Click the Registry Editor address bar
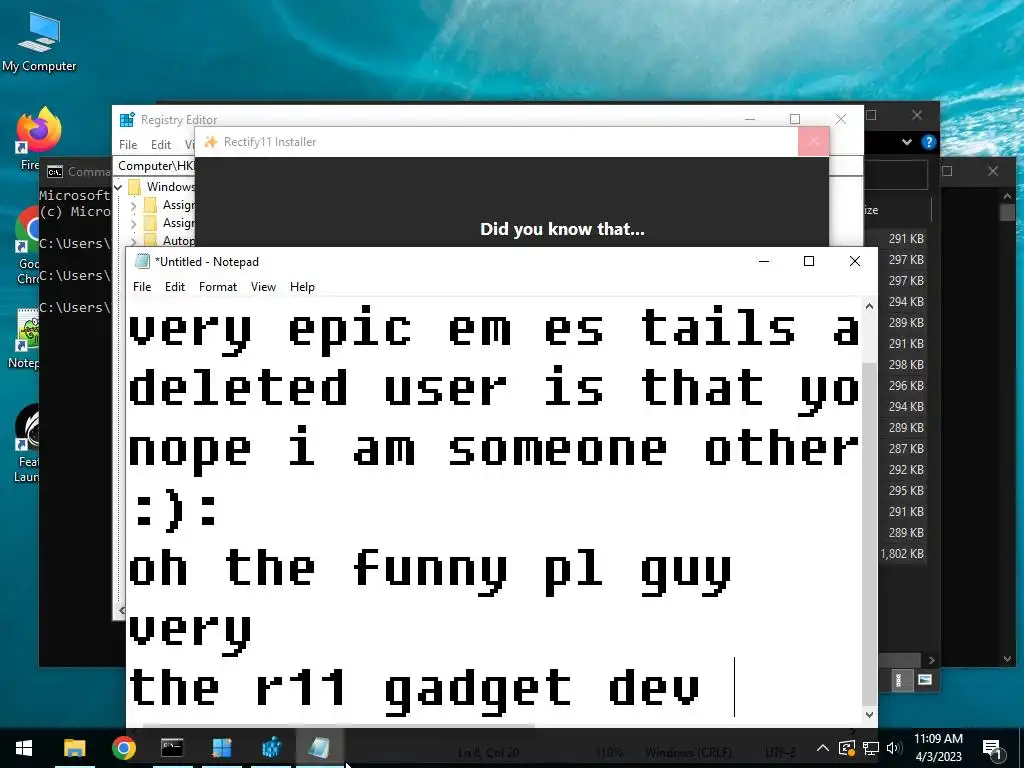This screenshot has width=1024, height=768. (155, 166)
